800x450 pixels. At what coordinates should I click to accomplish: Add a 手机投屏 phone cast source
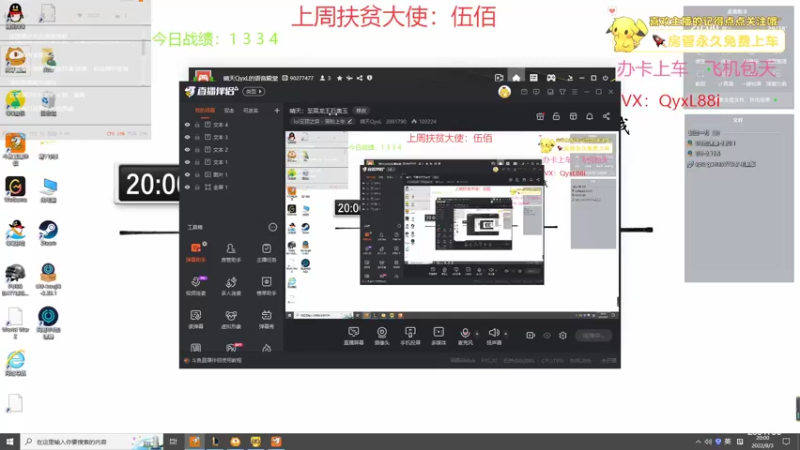(410, 336)
